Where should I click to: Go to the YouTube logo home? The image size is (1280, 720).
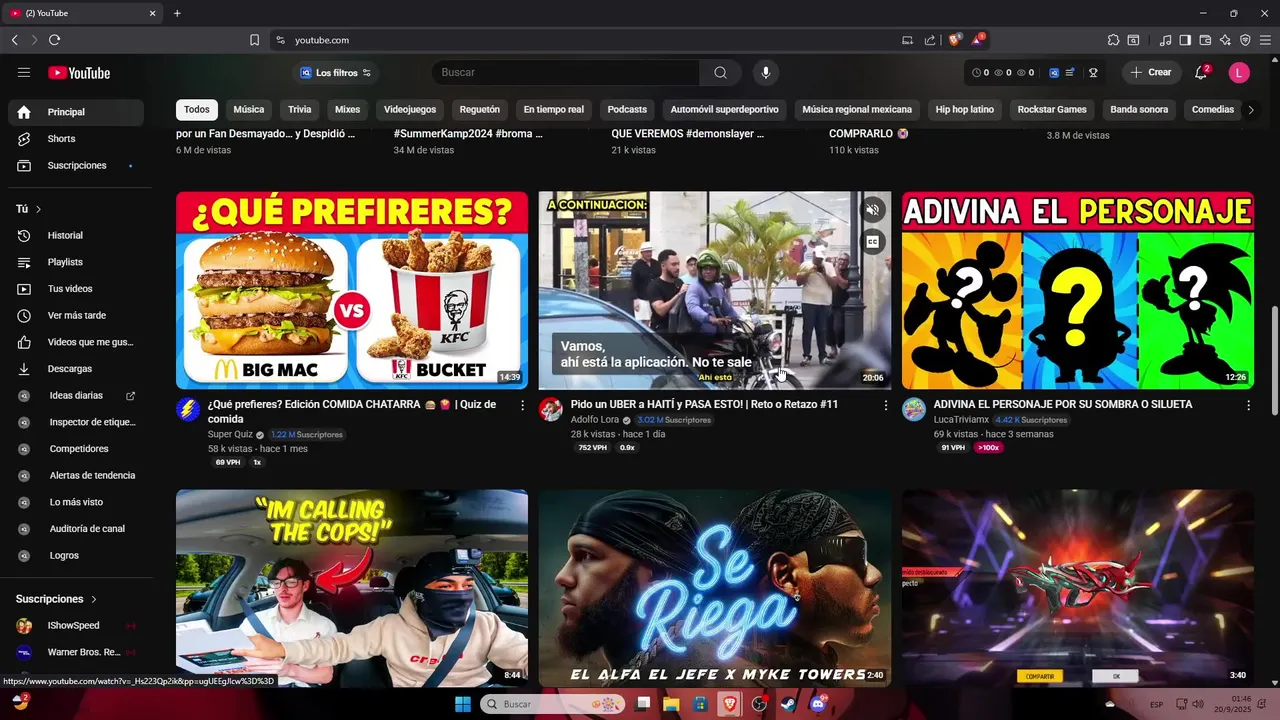[79, 72]
